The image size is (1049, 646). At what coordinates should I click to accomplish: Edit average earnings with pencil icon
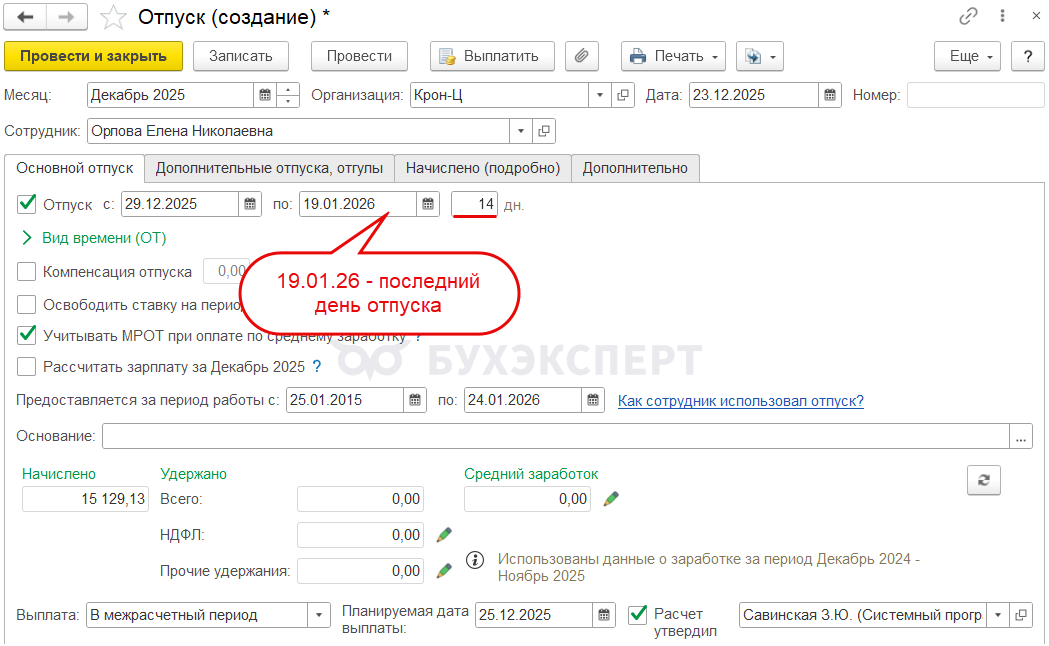(x=611, y=499)
